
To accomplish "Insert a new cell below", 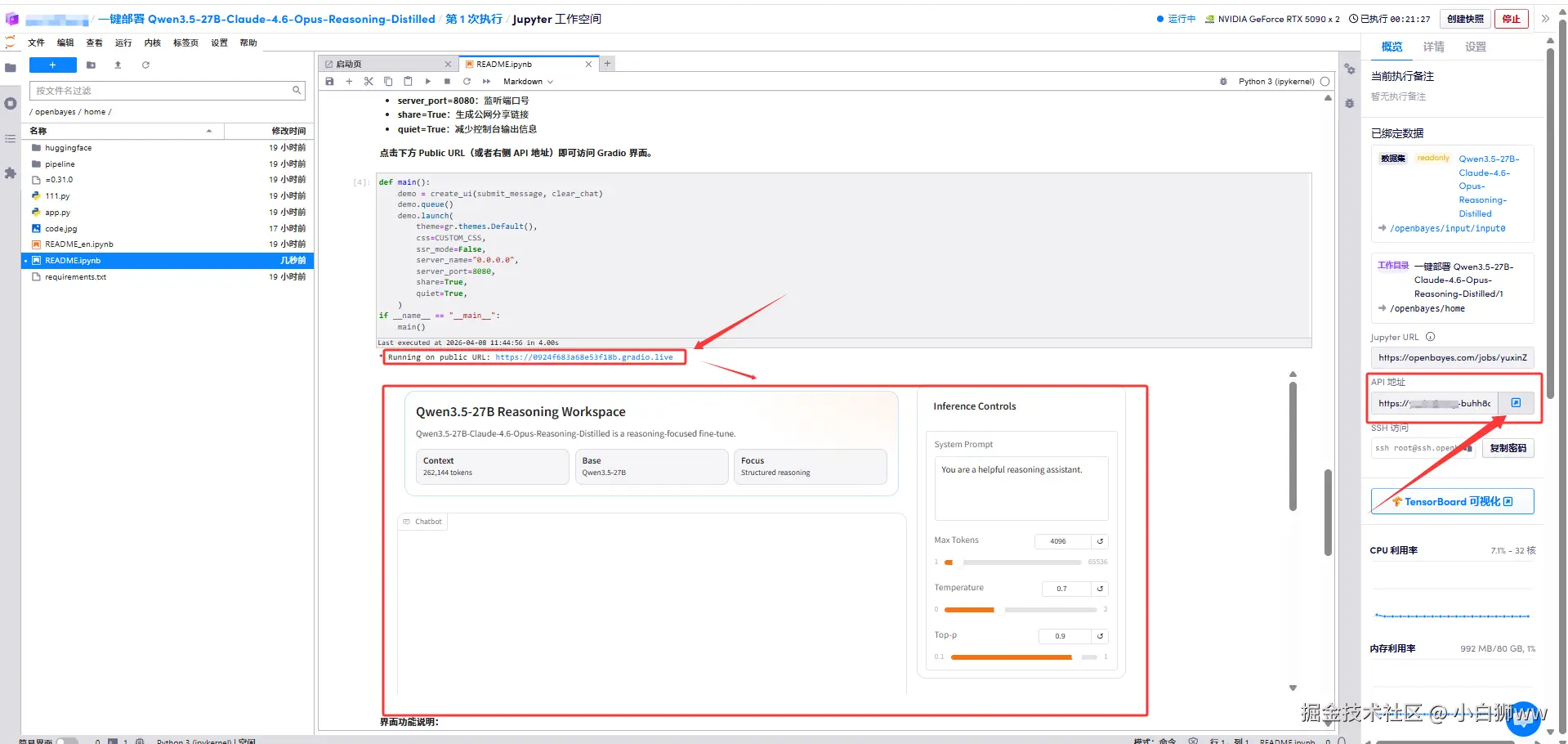I will [x=349, y=82].
